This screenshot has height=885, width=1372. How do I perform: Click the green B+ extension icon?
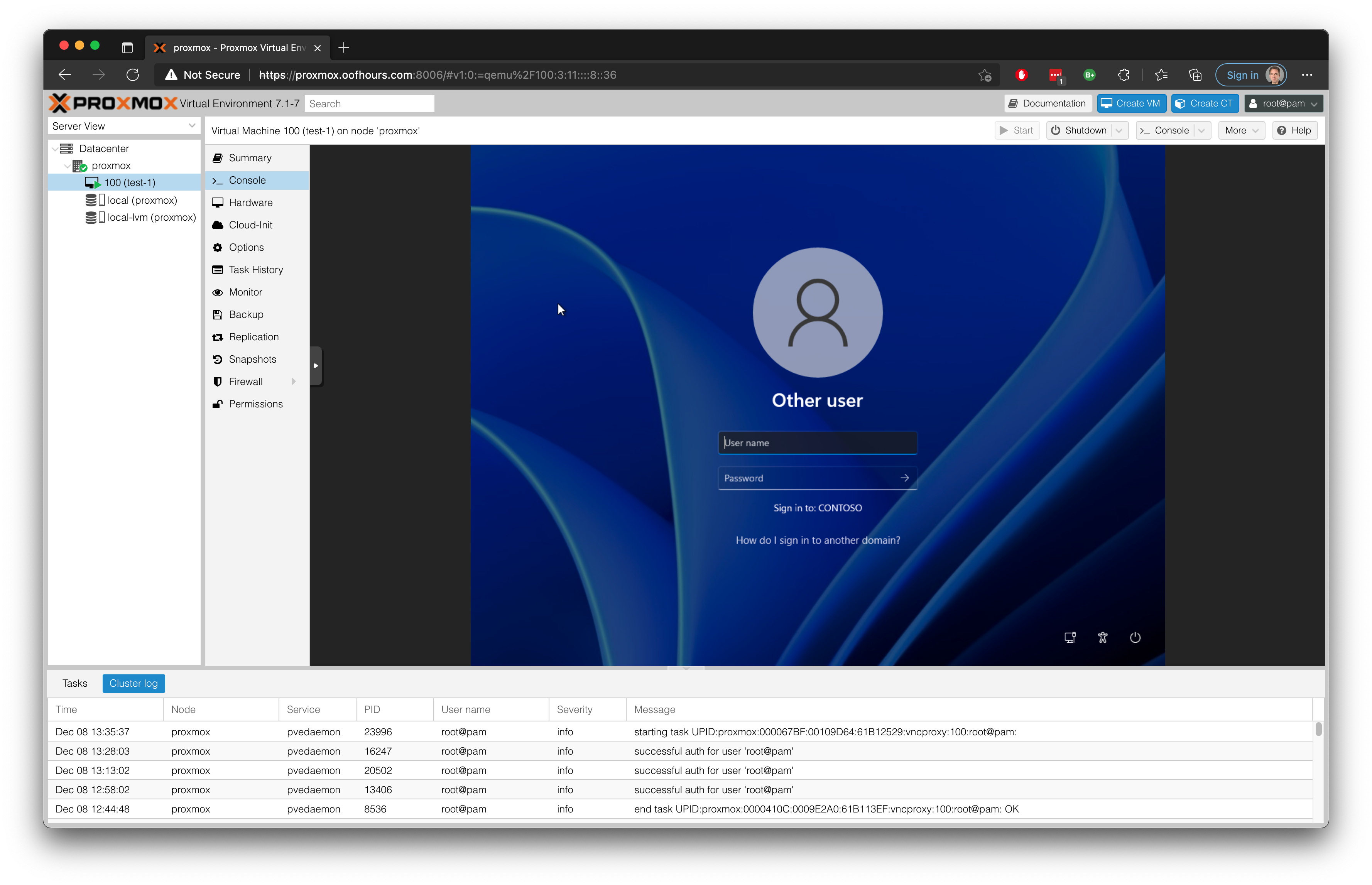tap(1090, 75)
